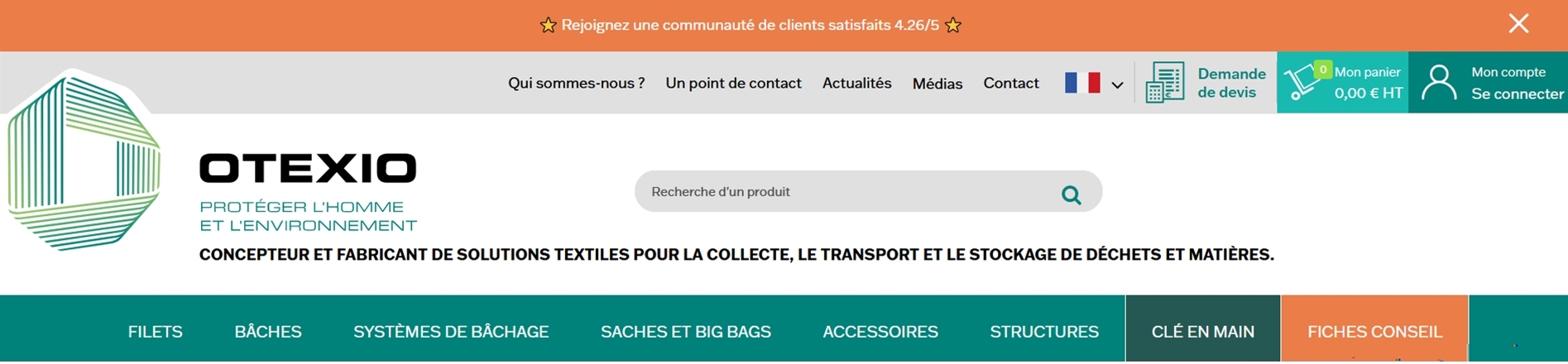This screenshot has width=1568, height=364.
Task: Click the Qui sommes-nous link
Action: 577,83
